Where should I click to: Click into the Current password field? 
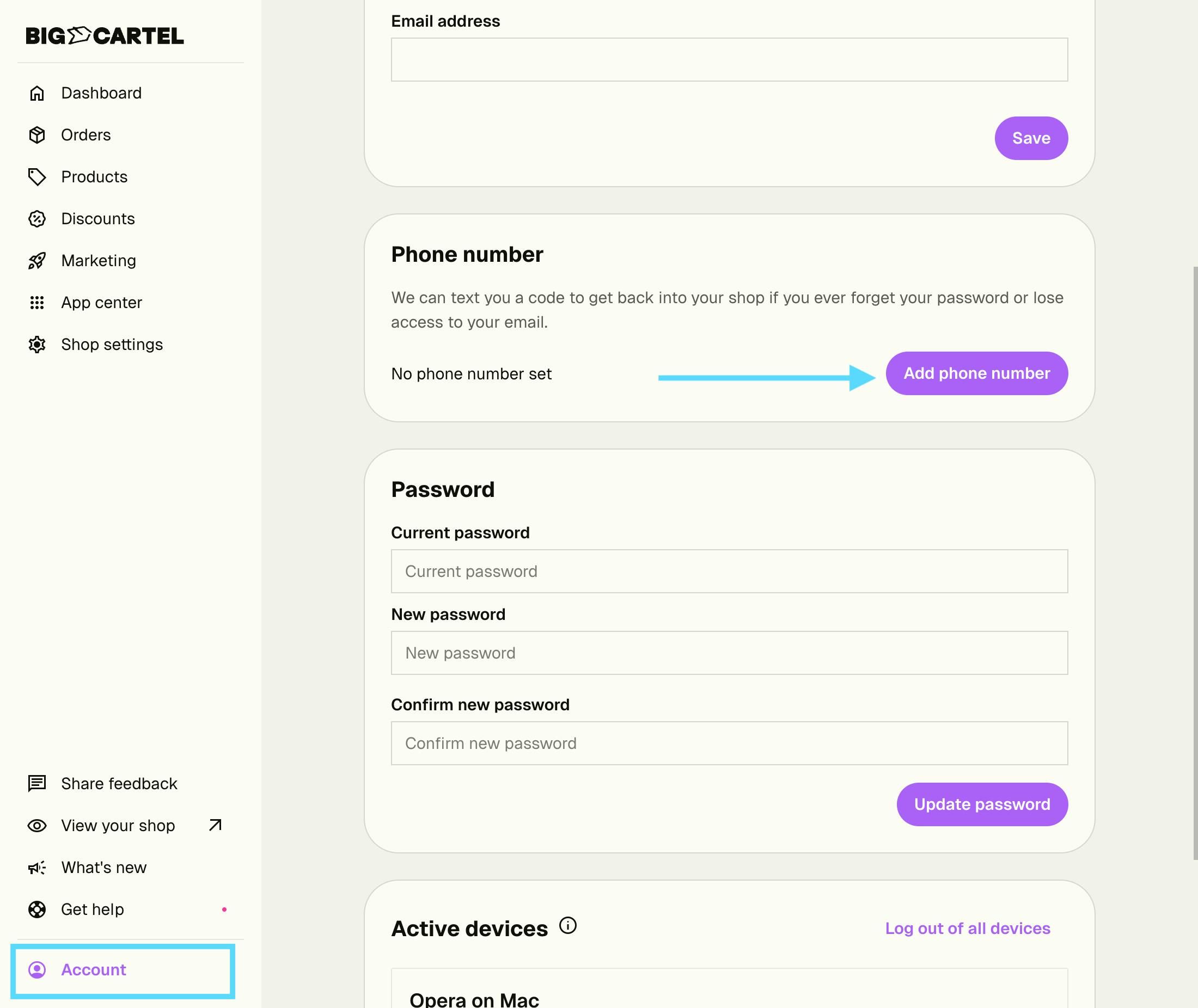pos(729,571)
